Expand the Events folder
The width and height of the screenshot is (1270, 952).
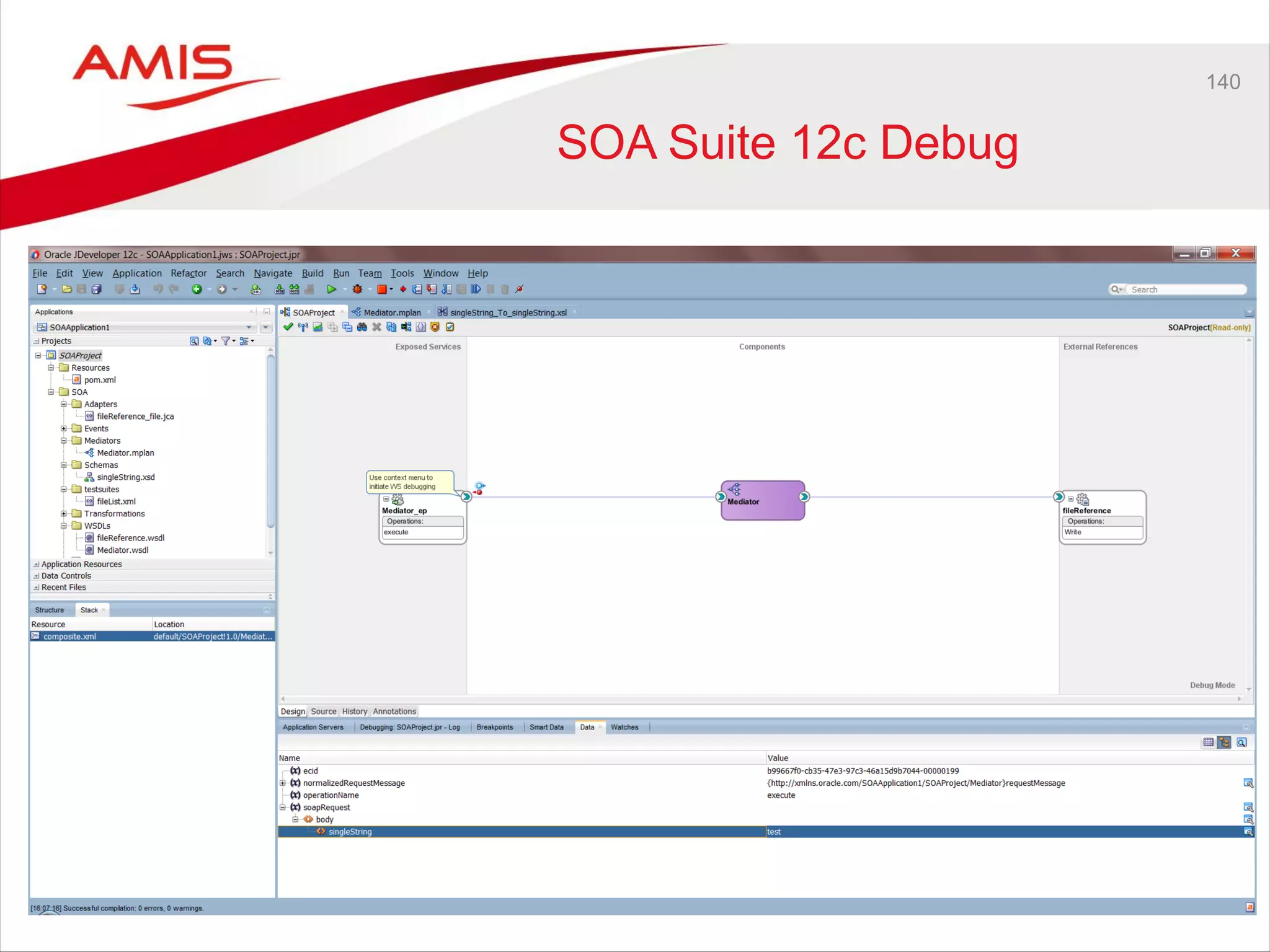click(63, 428)
